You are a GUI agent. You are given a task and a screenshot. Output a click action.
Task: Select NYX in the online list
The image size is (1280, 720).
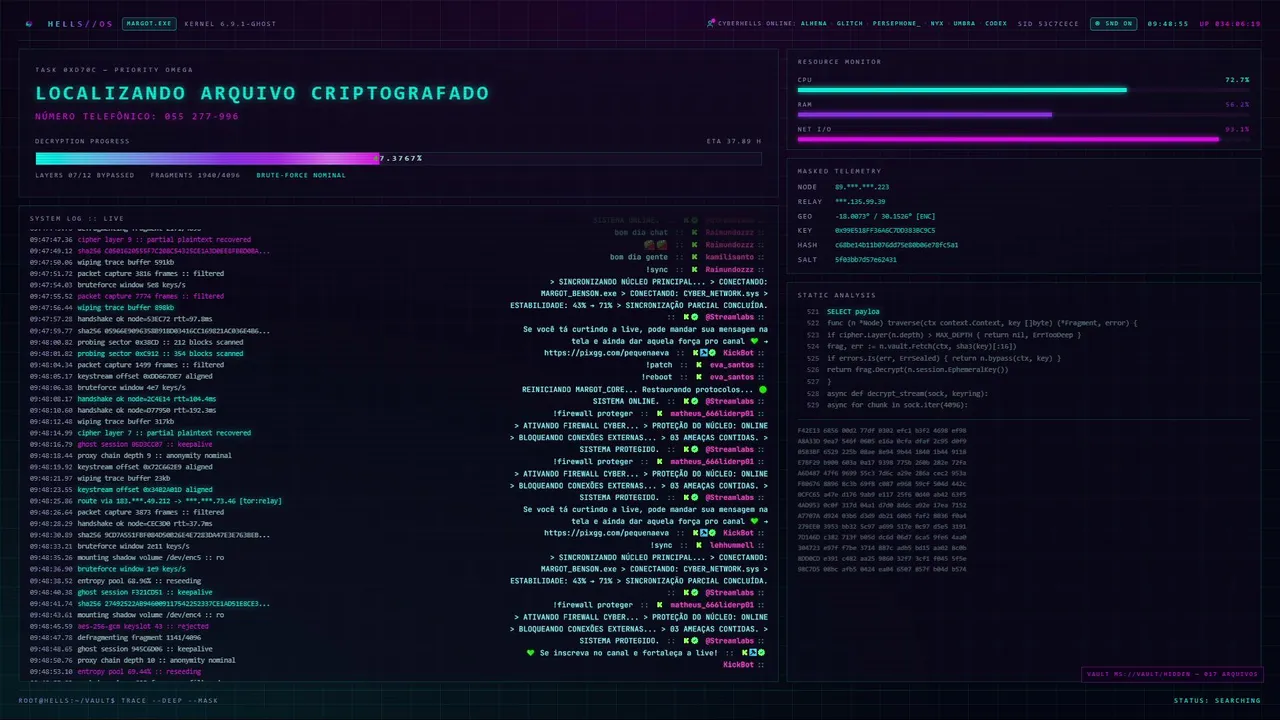(937, 23)
